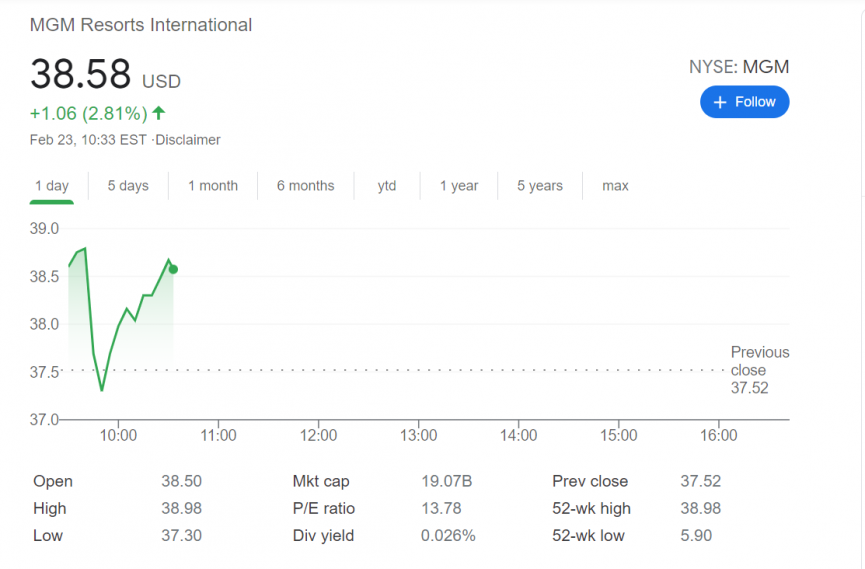Click the 13:00 time axis label
This screenshot has height=569, width=865.
click(x=418, y=435)
